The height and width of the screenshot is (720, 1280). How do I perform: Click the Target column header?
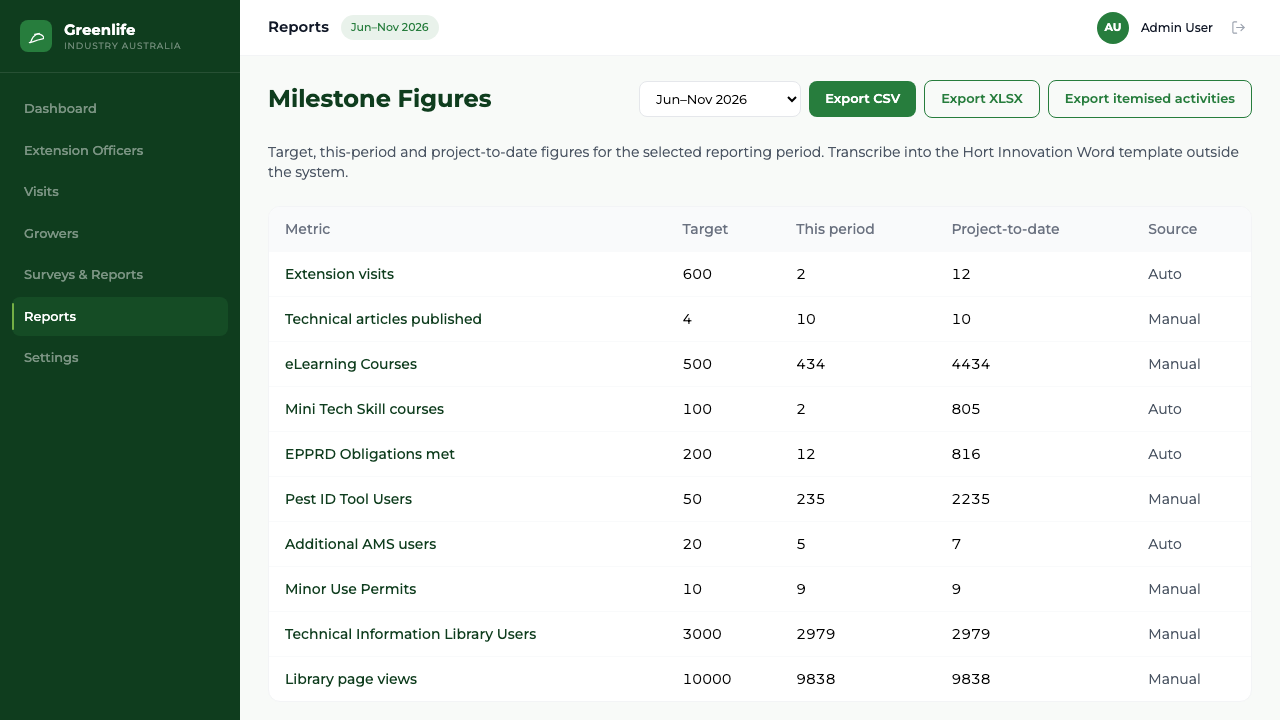click(x=705, y=229)
